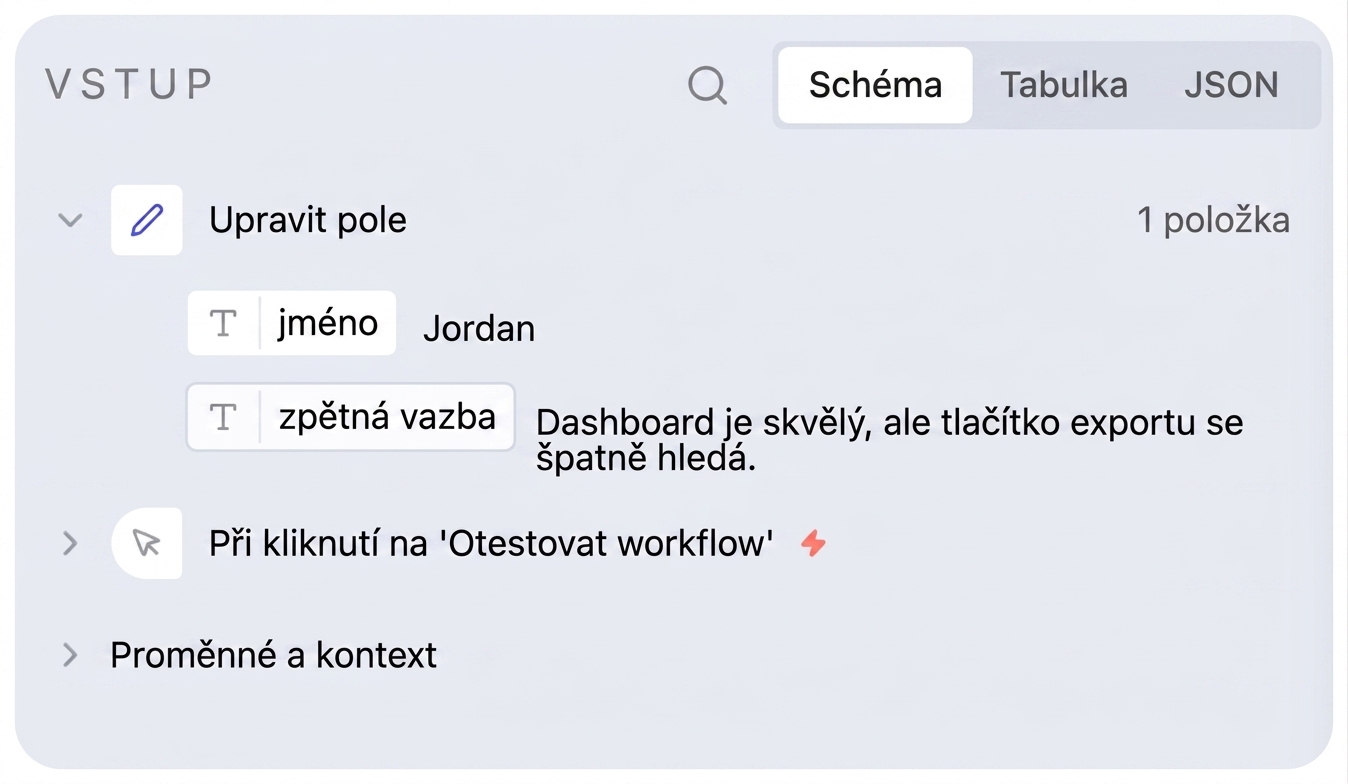This screenshot has width=1348, height=784.
Task: Click the 1 položka item count
Action: tap(1213, 220)
